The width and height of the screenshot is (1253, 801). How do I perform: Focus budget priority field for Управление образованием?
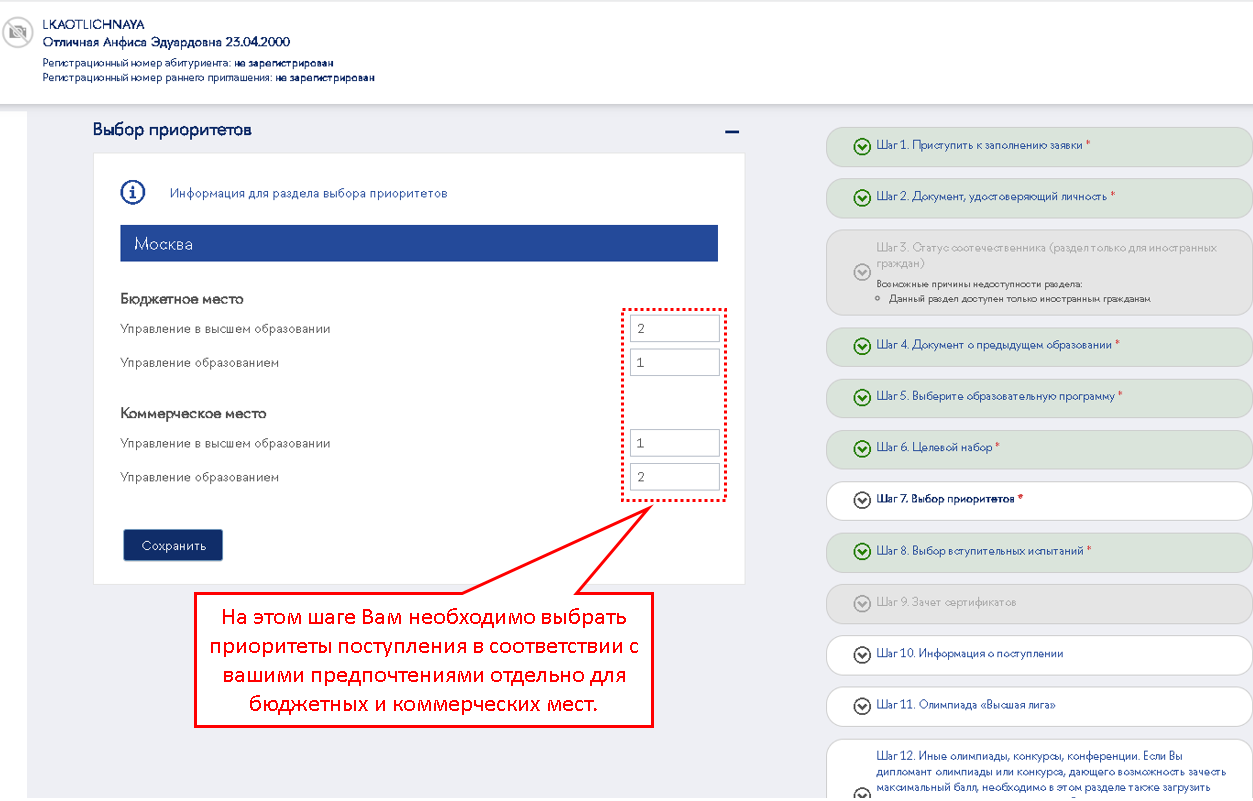[x=674, y=362]
